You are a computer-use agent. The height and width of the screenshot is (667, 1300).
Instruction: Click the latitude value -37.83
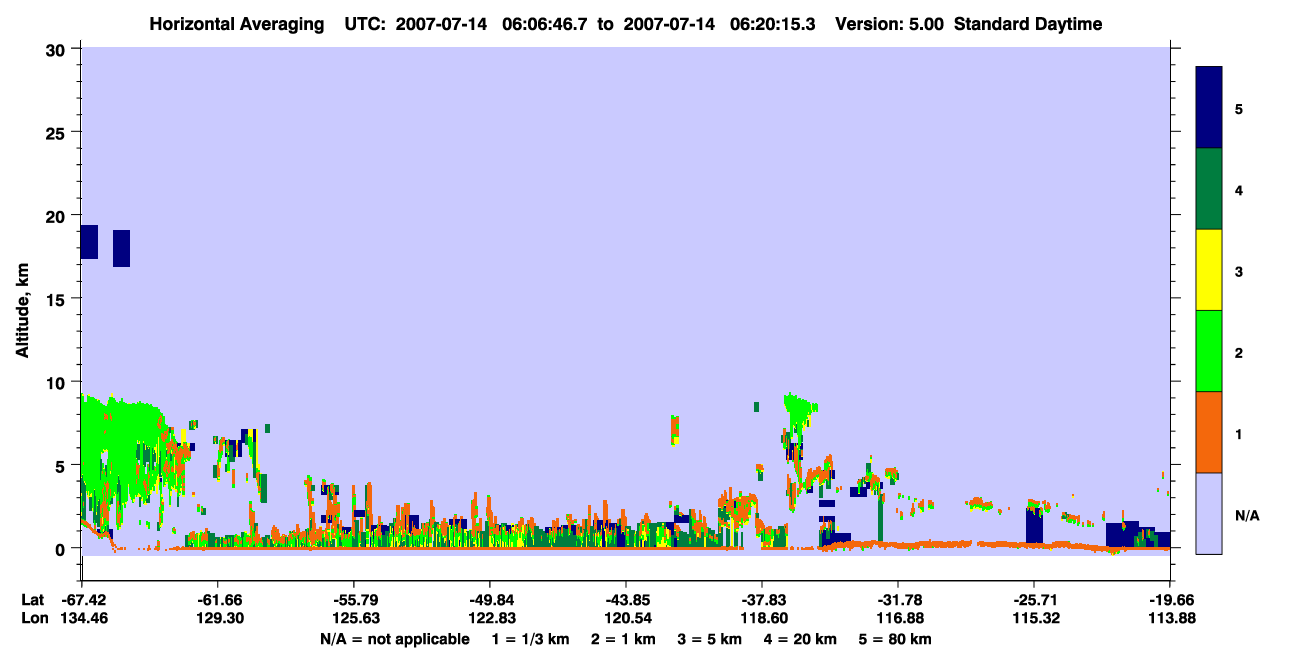762,600
